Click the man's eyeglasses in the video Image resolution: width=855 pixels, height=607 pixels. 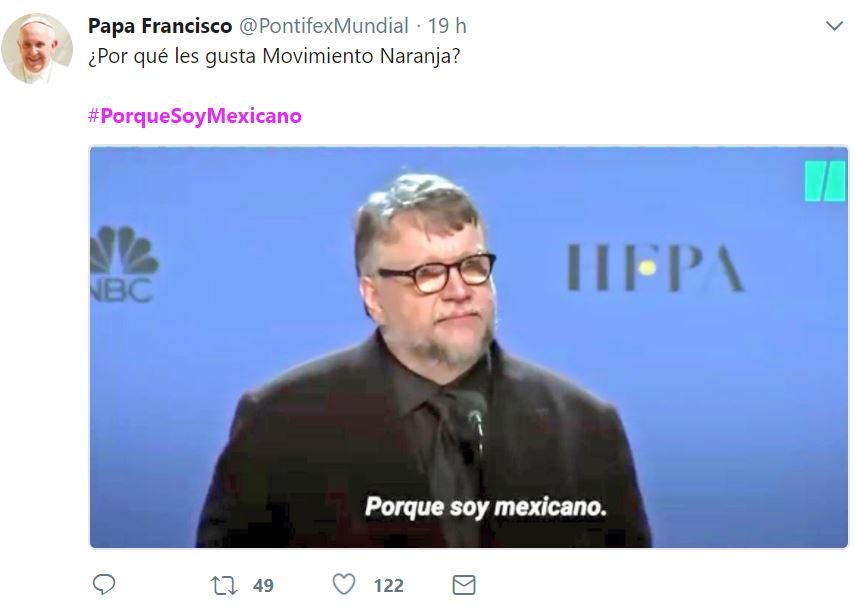436,273
